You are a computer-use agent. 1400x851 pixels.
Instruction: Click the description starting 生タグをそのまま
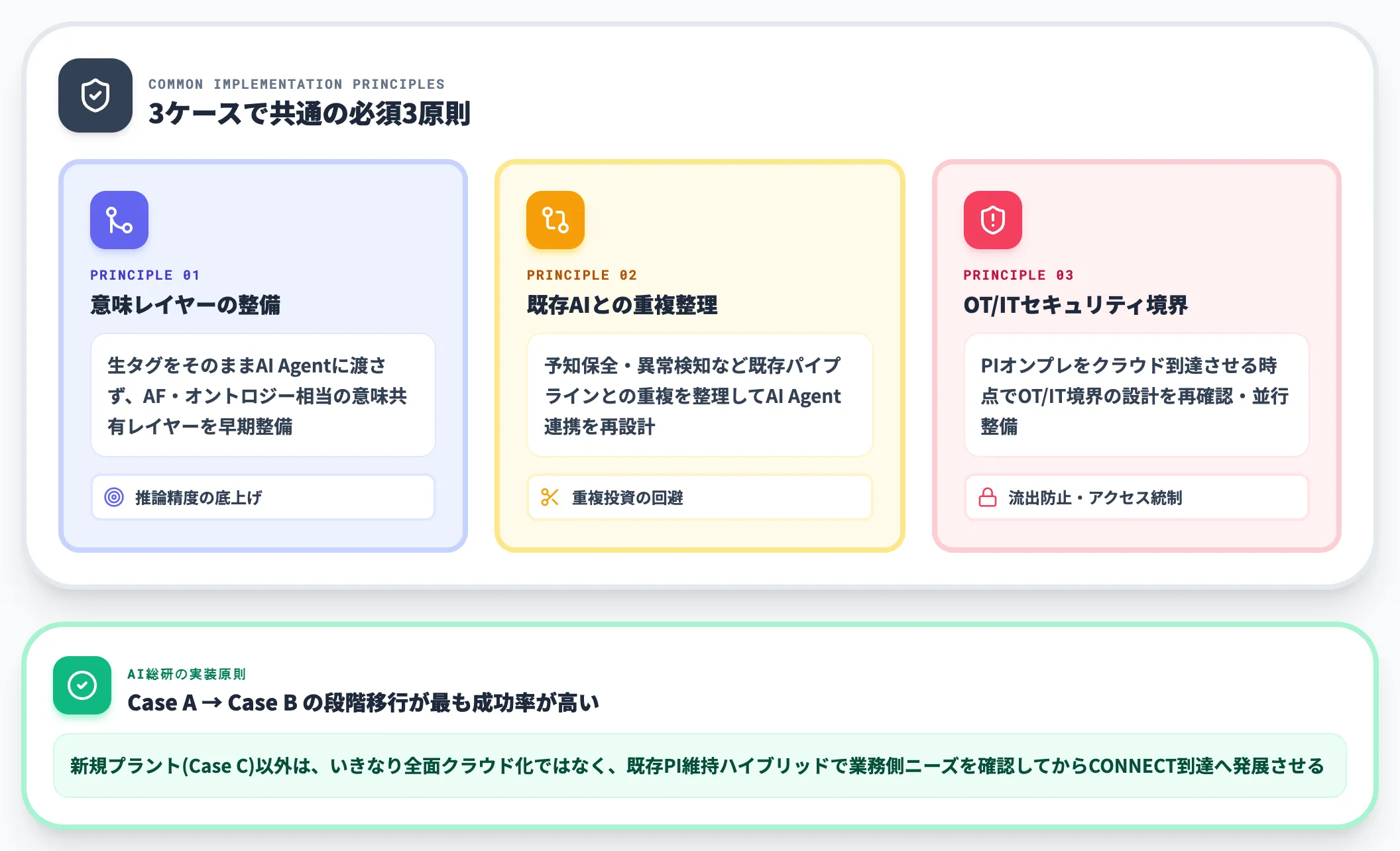point(263,396)
